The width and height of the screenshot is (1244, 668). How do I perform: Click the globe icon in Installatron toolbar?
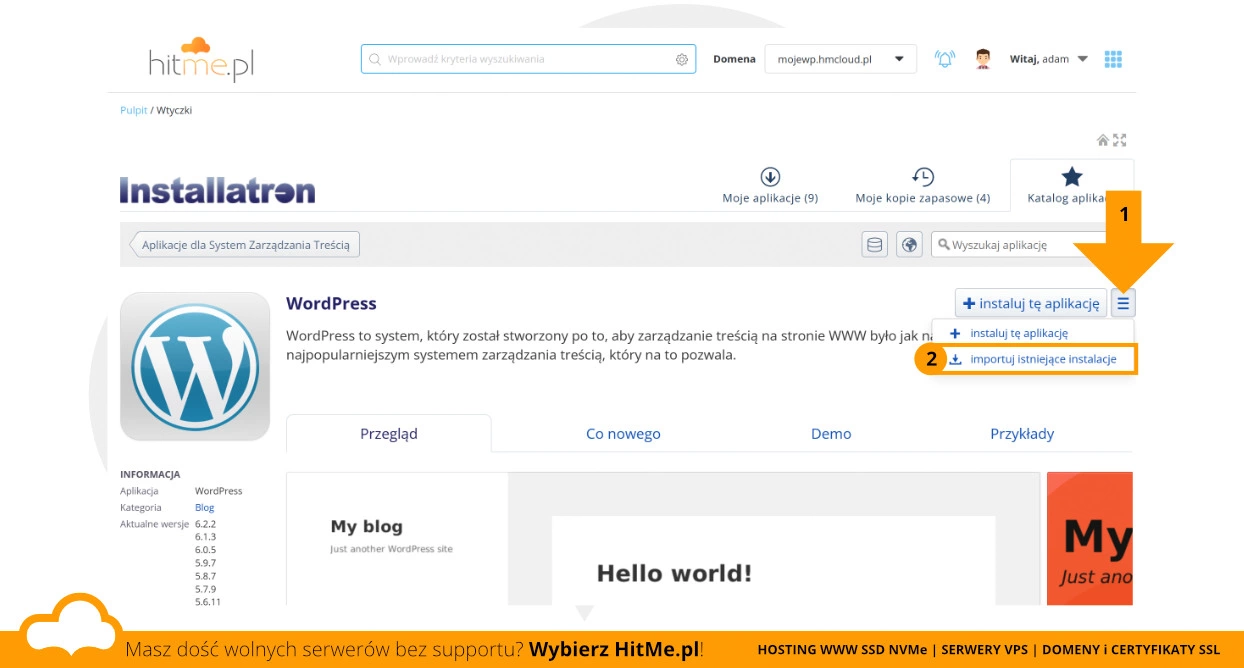coord(909,244)
